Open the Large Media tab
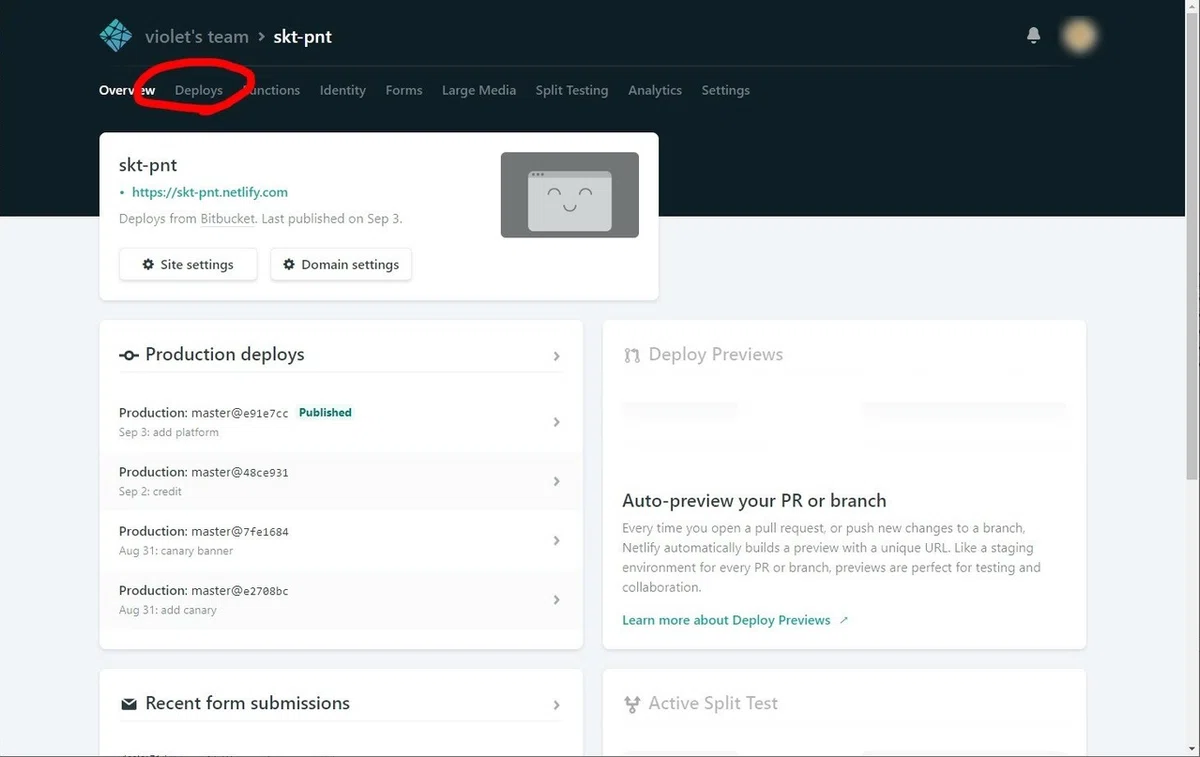1200x757 pixels. click(479, 90)
